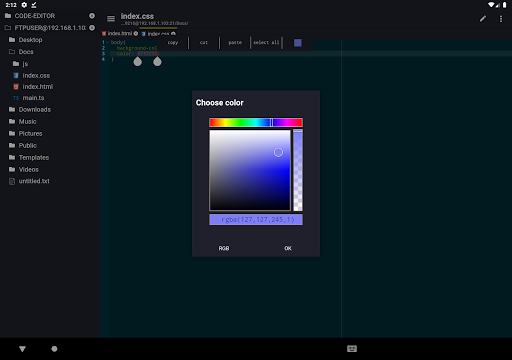Tap the right text selection handle
The height and width of the screenshot is (360, 512).
click(157, 61)
